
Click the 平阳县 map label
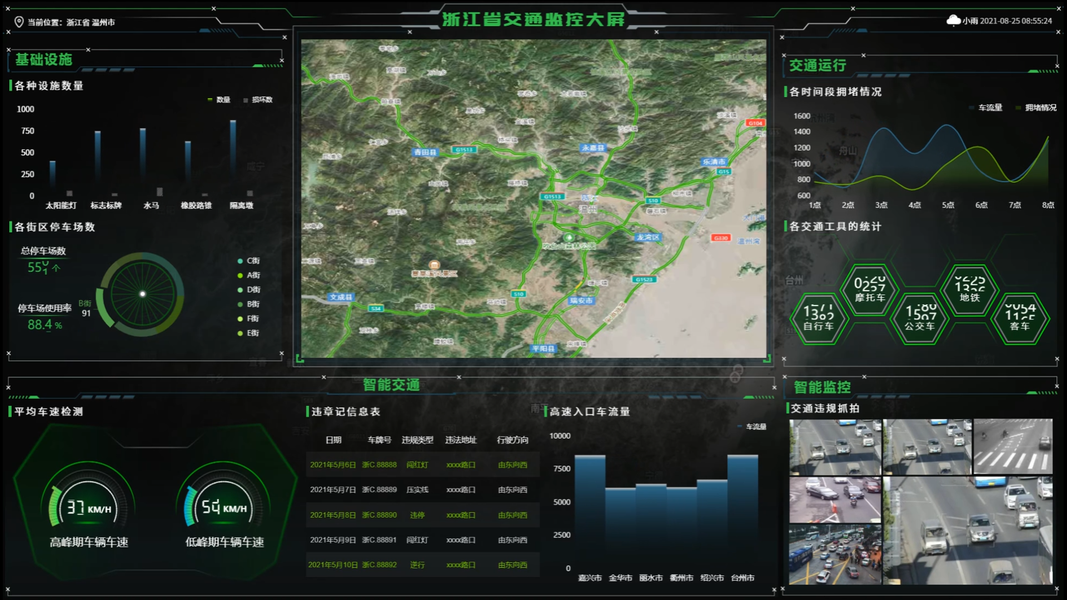[x=543, y=348]
